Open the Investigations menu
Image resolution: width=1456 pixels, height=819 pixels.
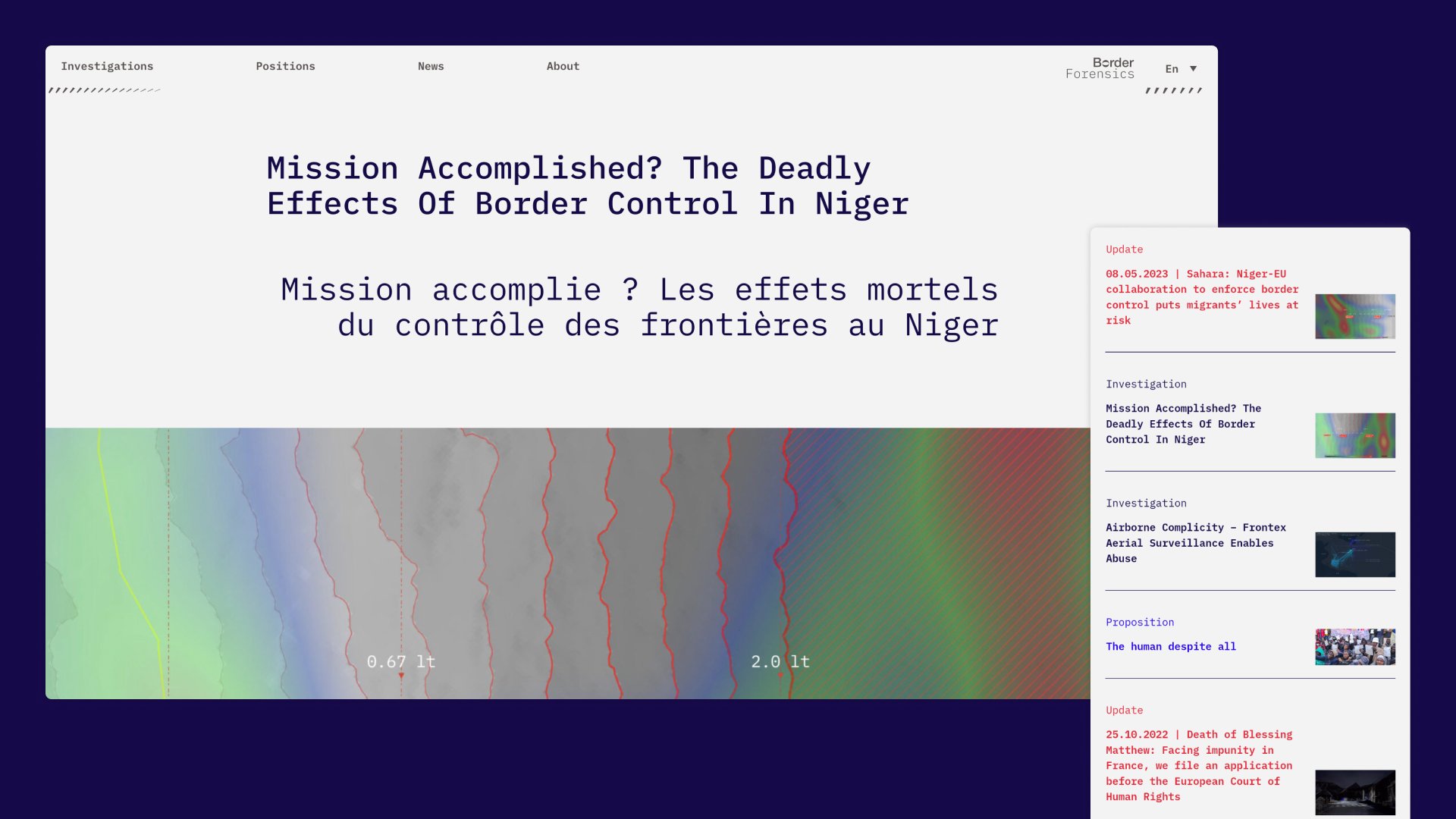coord(107,67)
